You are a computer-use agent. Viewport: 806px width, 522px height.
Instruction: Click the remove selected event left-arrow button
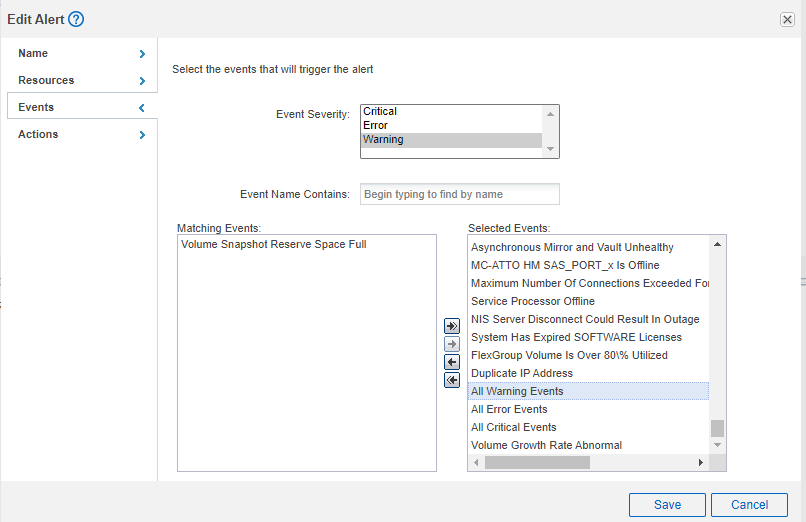click(452, 362)
